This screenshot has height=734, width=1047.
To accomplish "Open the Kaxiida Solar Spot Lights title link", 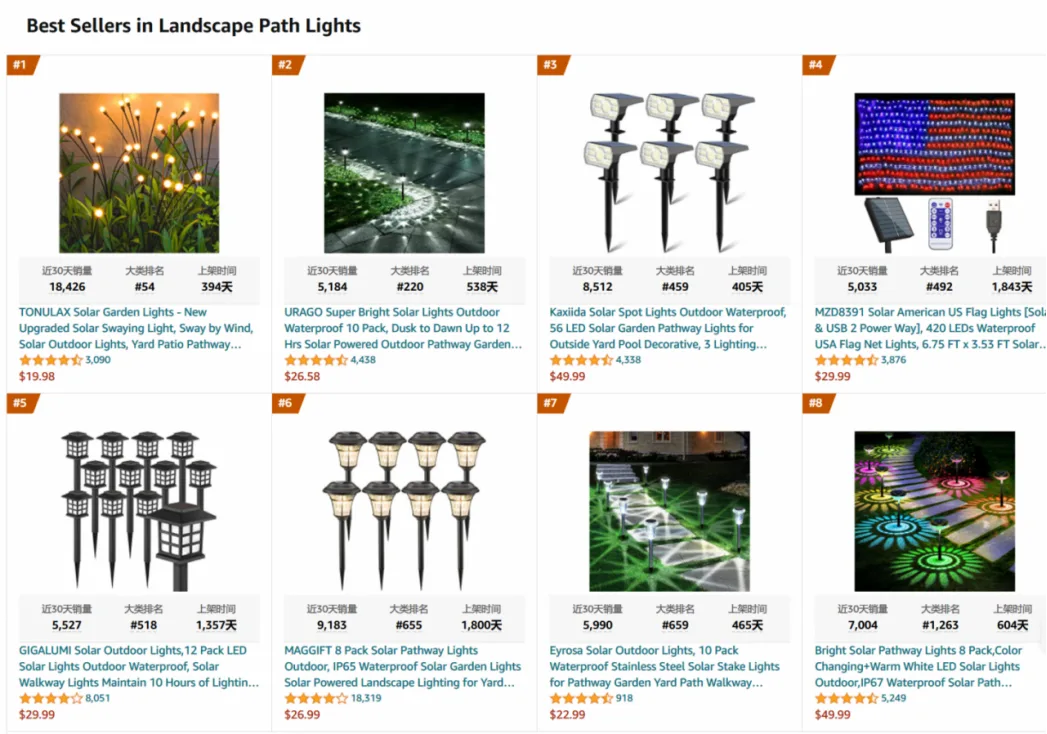I will click(668, 328).
